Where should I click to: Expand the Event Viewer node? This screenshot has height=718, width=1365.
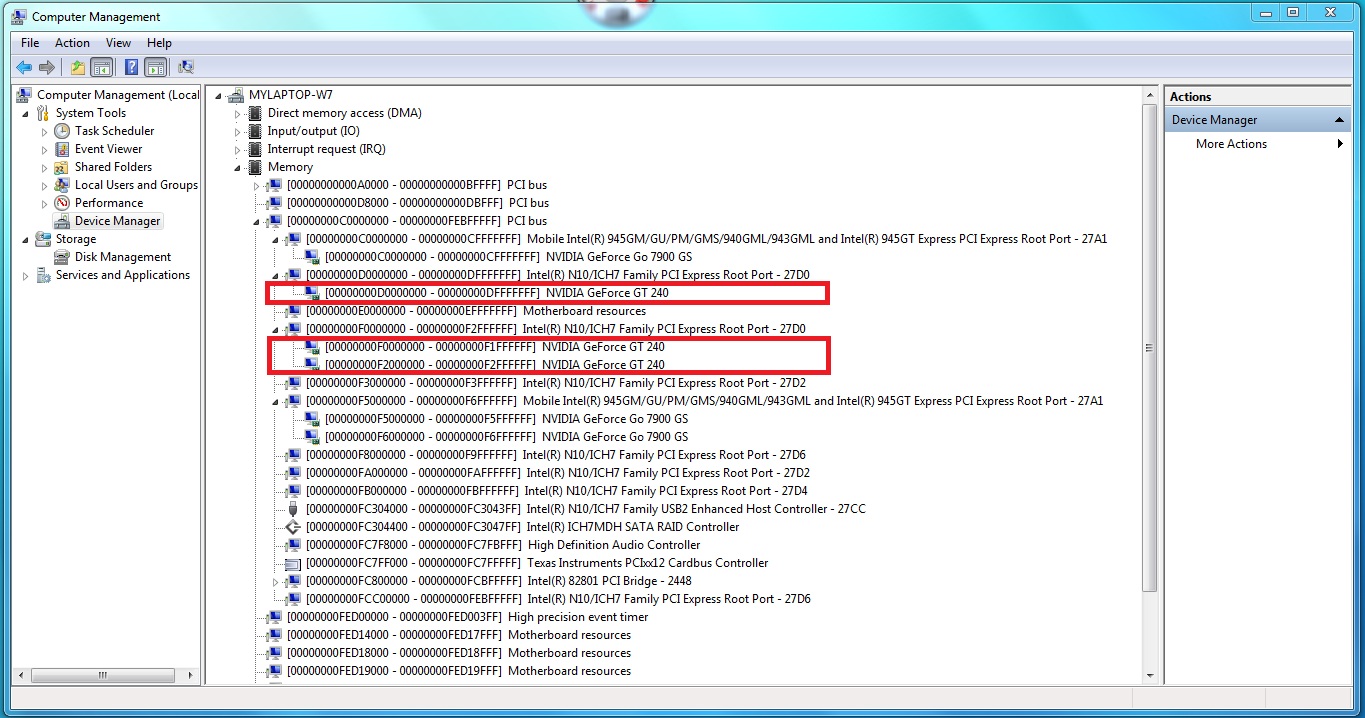(x=45, y=149)
